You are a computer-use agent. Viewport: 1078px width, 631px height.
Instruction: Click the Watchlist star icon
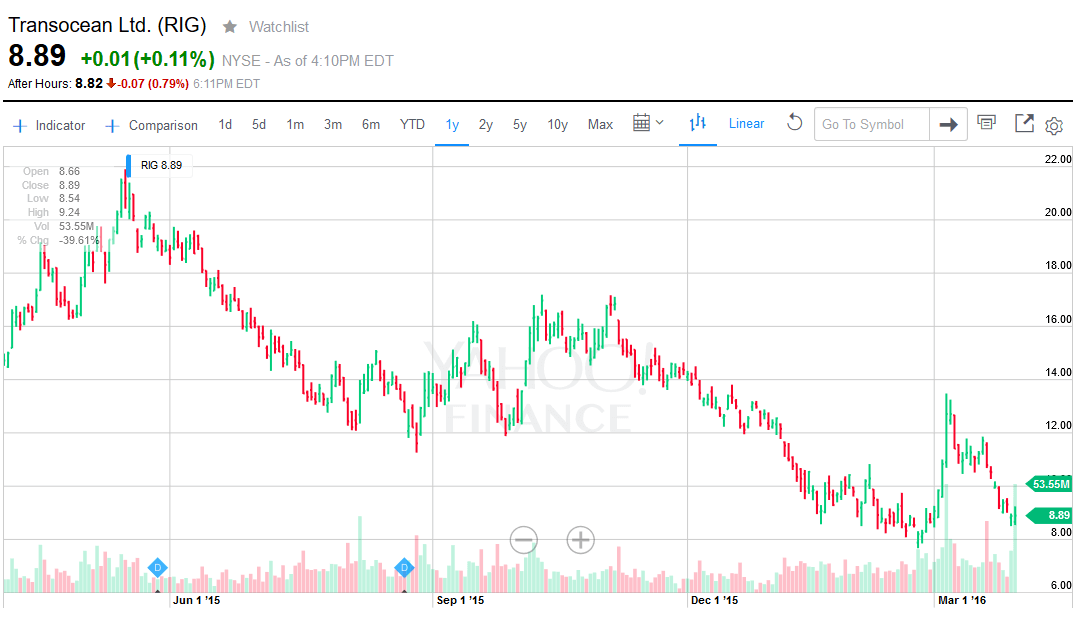pyautogui.click(x=230, y=27)
